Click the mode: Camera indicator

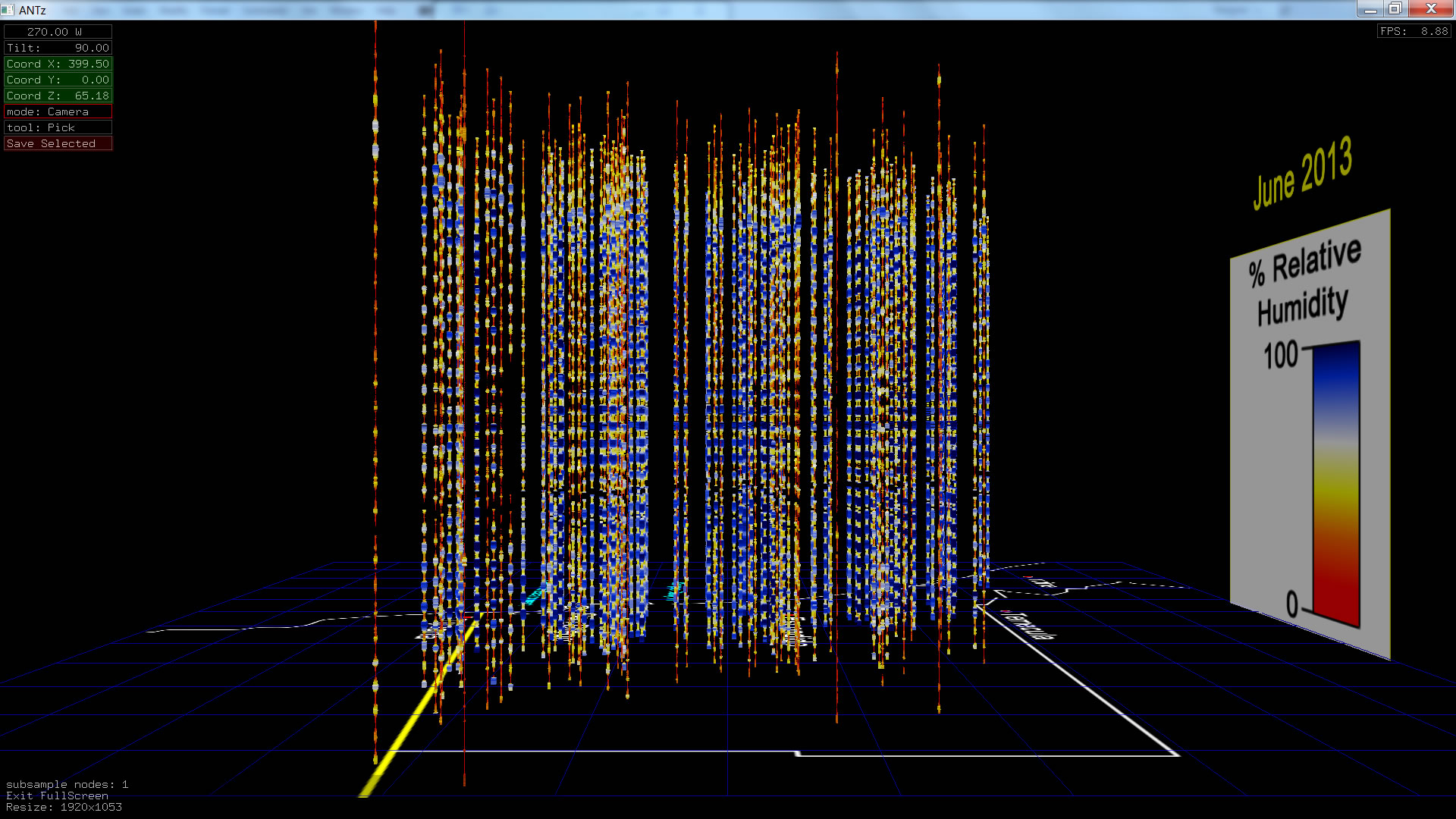(58, 111)
